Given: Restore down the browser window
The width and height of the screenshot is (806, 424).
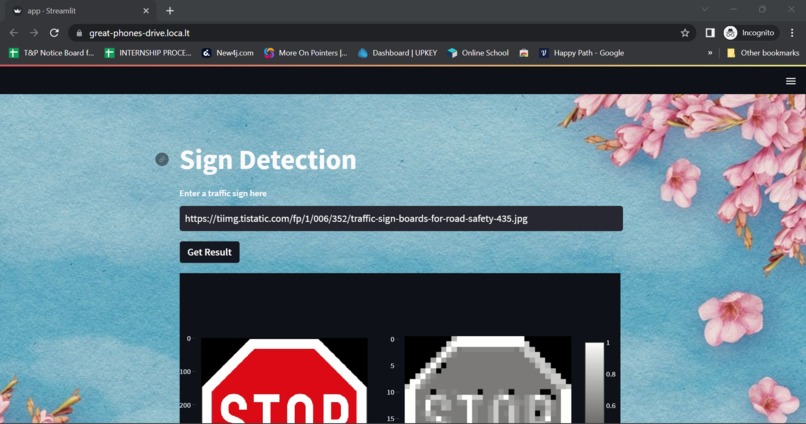Looking at the screenshot, I should (762, 9).
